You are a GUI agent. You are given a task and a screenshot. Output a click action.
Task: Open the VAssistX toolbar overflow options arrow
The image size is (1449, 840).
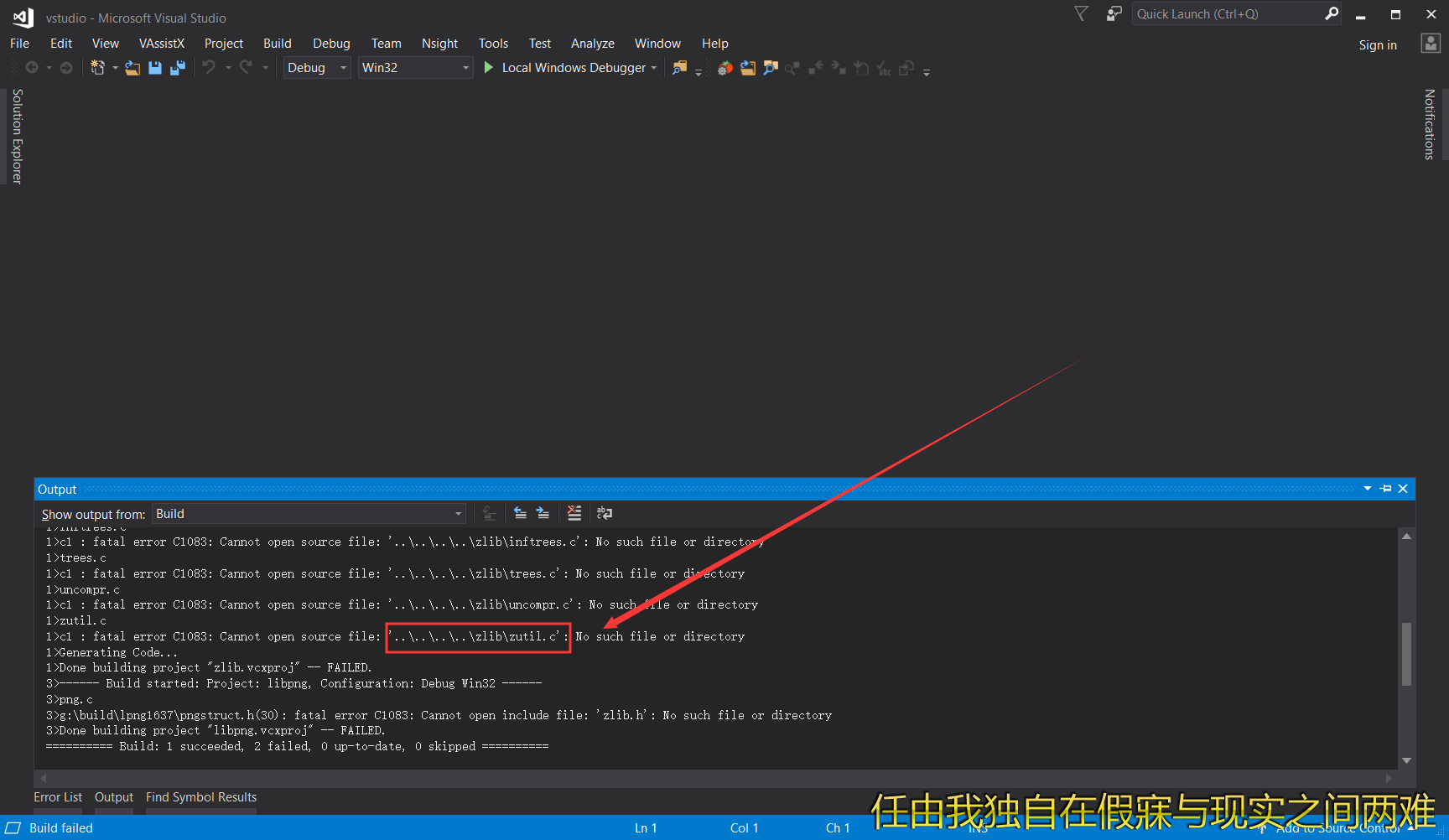[927, 73]
